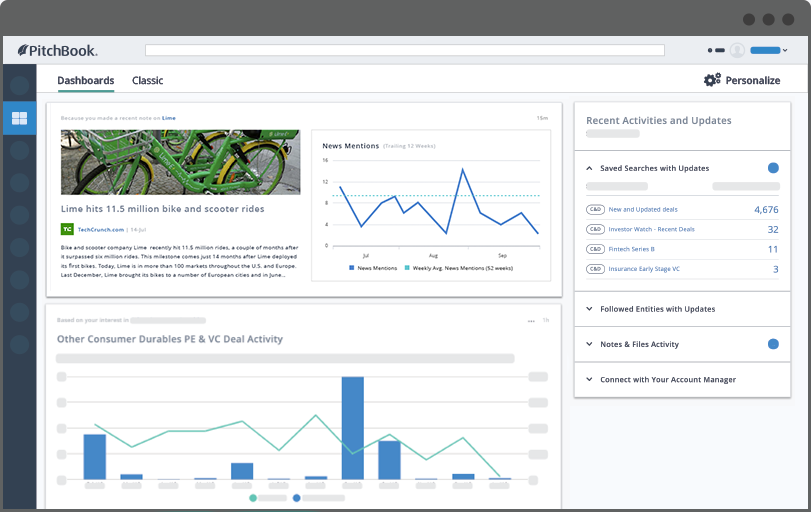Click C&D badge beside Investor Watch
This screenshot has width=811, height=512.
click(x=595, y=229)
